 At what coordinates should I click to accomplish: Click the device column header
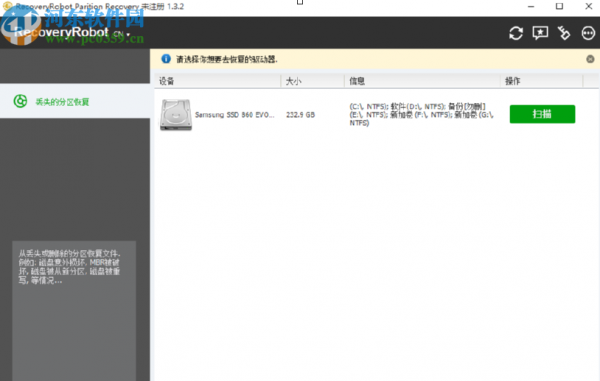(218, 81)
